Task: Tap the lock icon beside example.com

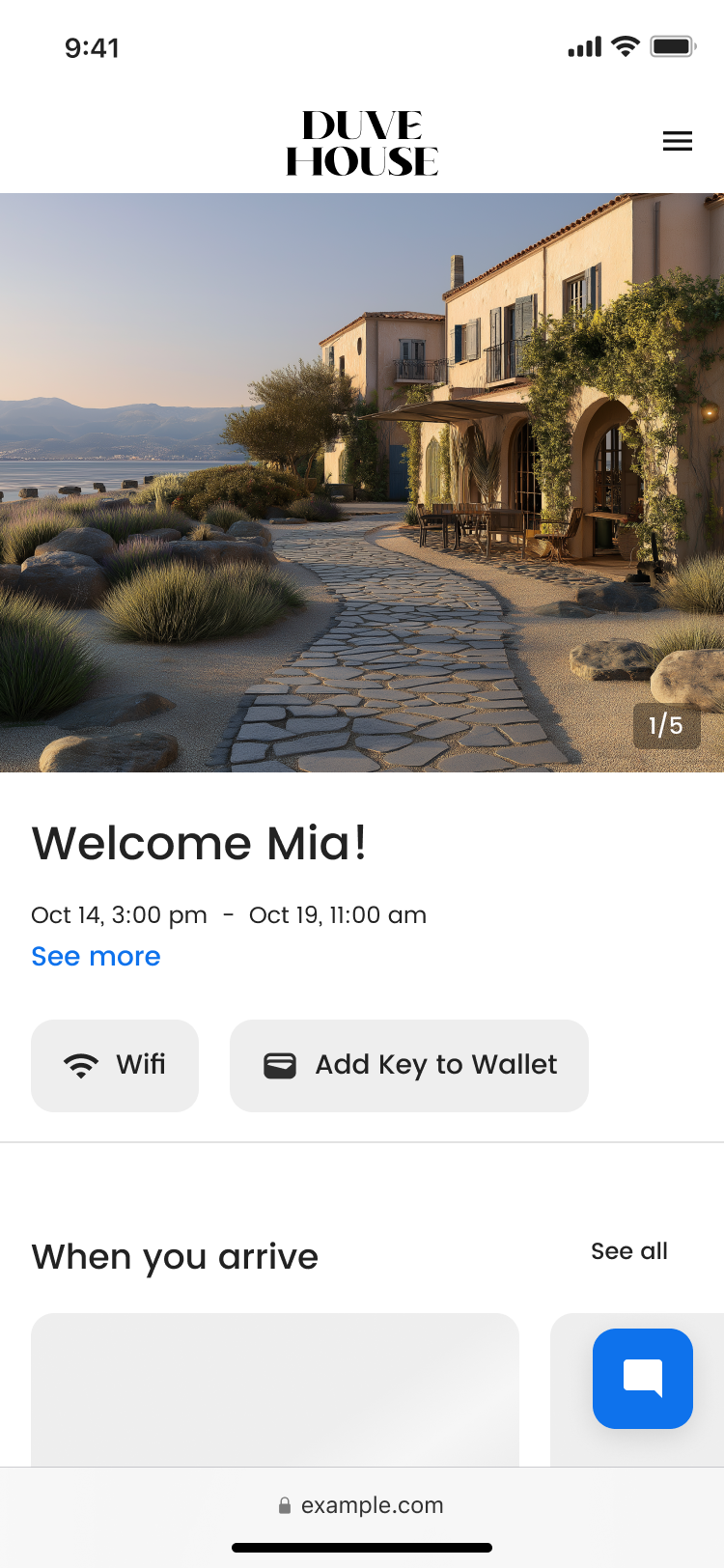Action: (x=285, y=1505)
